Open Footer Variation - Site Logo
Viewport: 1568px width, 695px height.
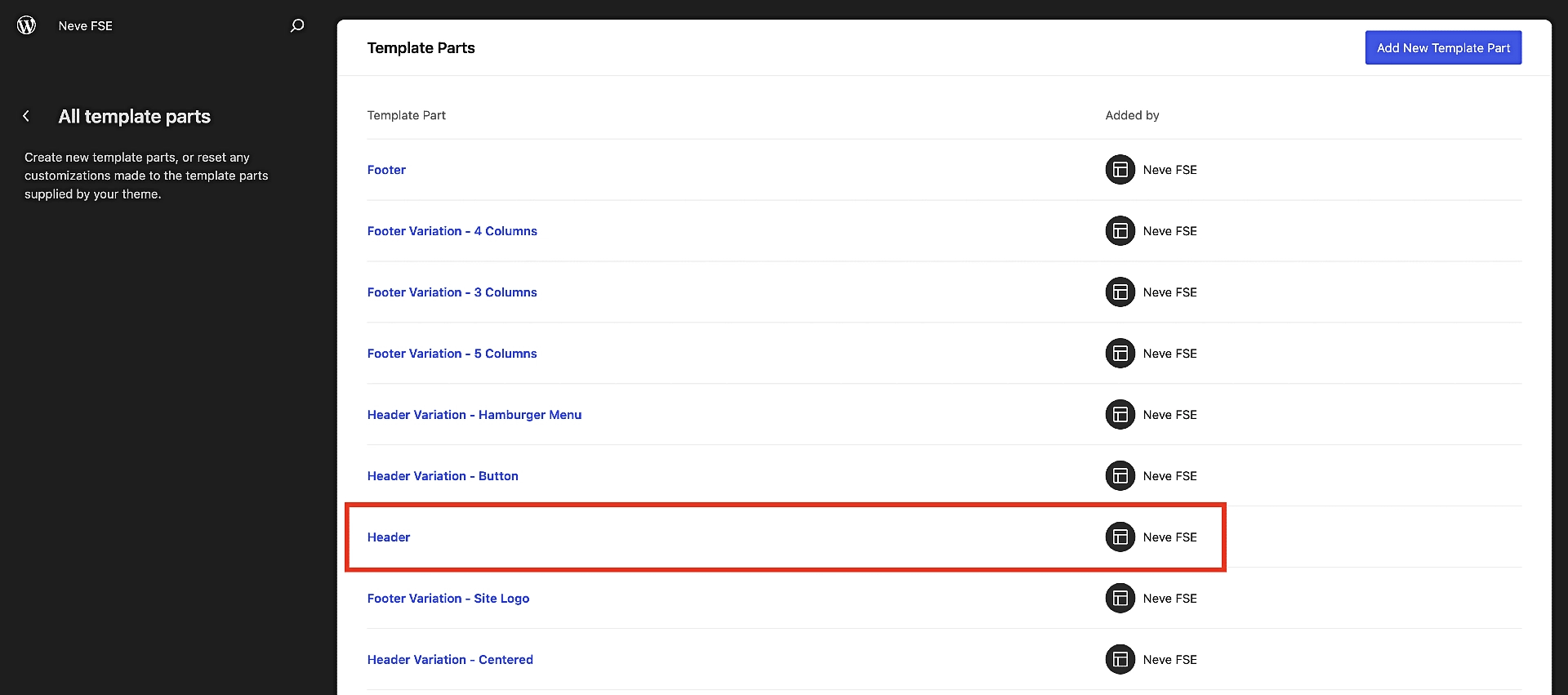(x=448, y=599)
